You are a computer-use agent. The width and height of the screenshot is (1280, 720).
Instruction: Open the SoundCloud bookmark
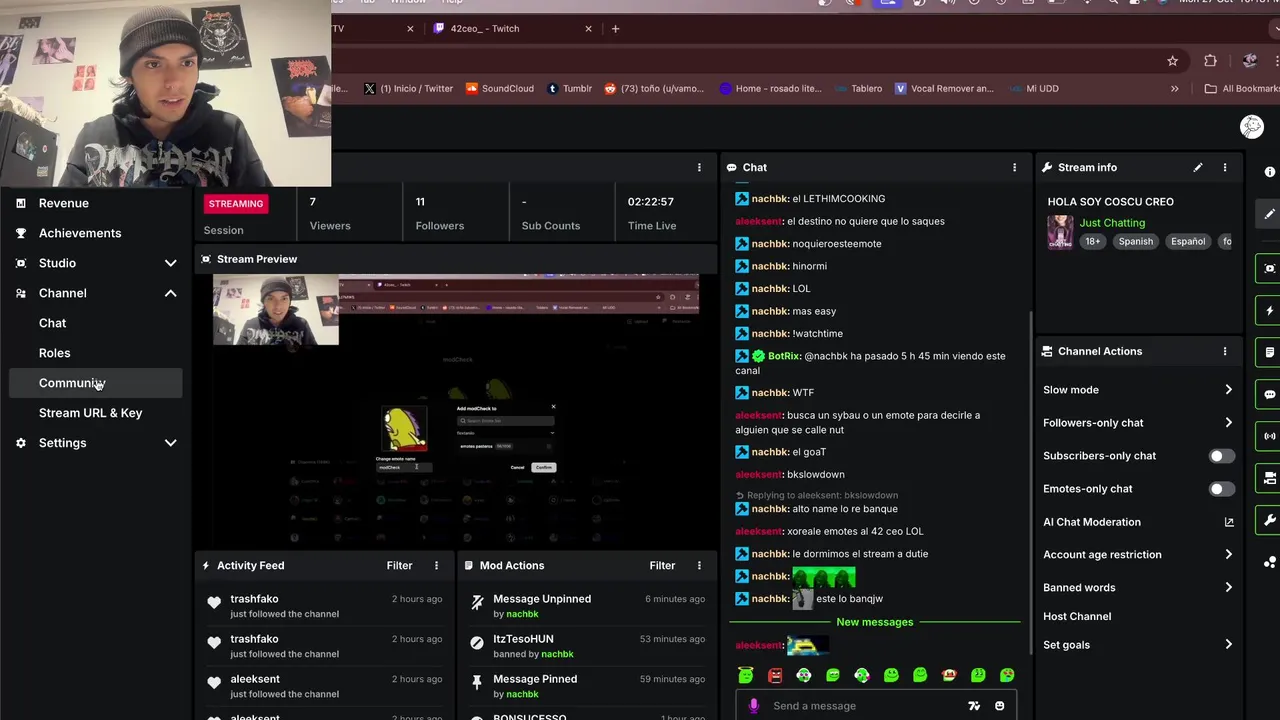(x=500, y=89)
